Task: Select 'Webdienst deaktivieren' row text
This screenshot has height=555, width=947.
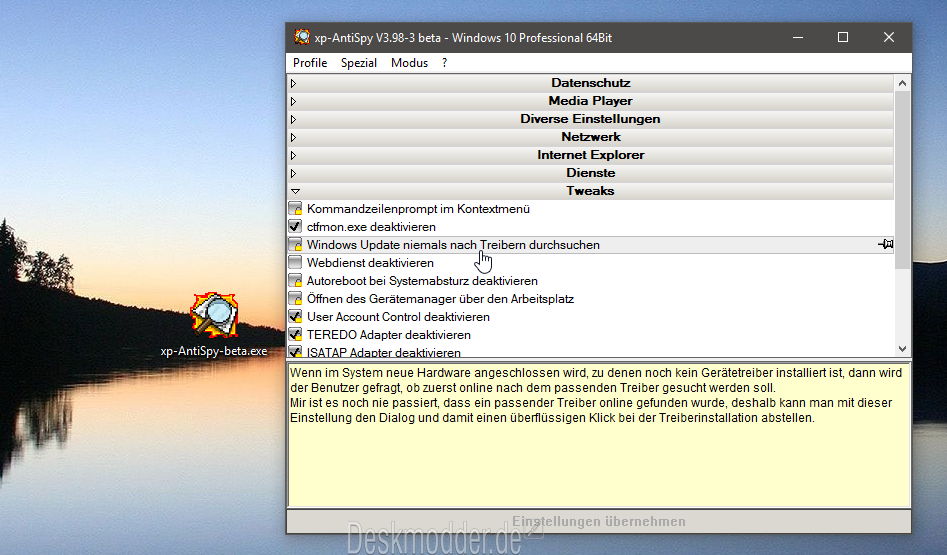Action: coord(370,263)
